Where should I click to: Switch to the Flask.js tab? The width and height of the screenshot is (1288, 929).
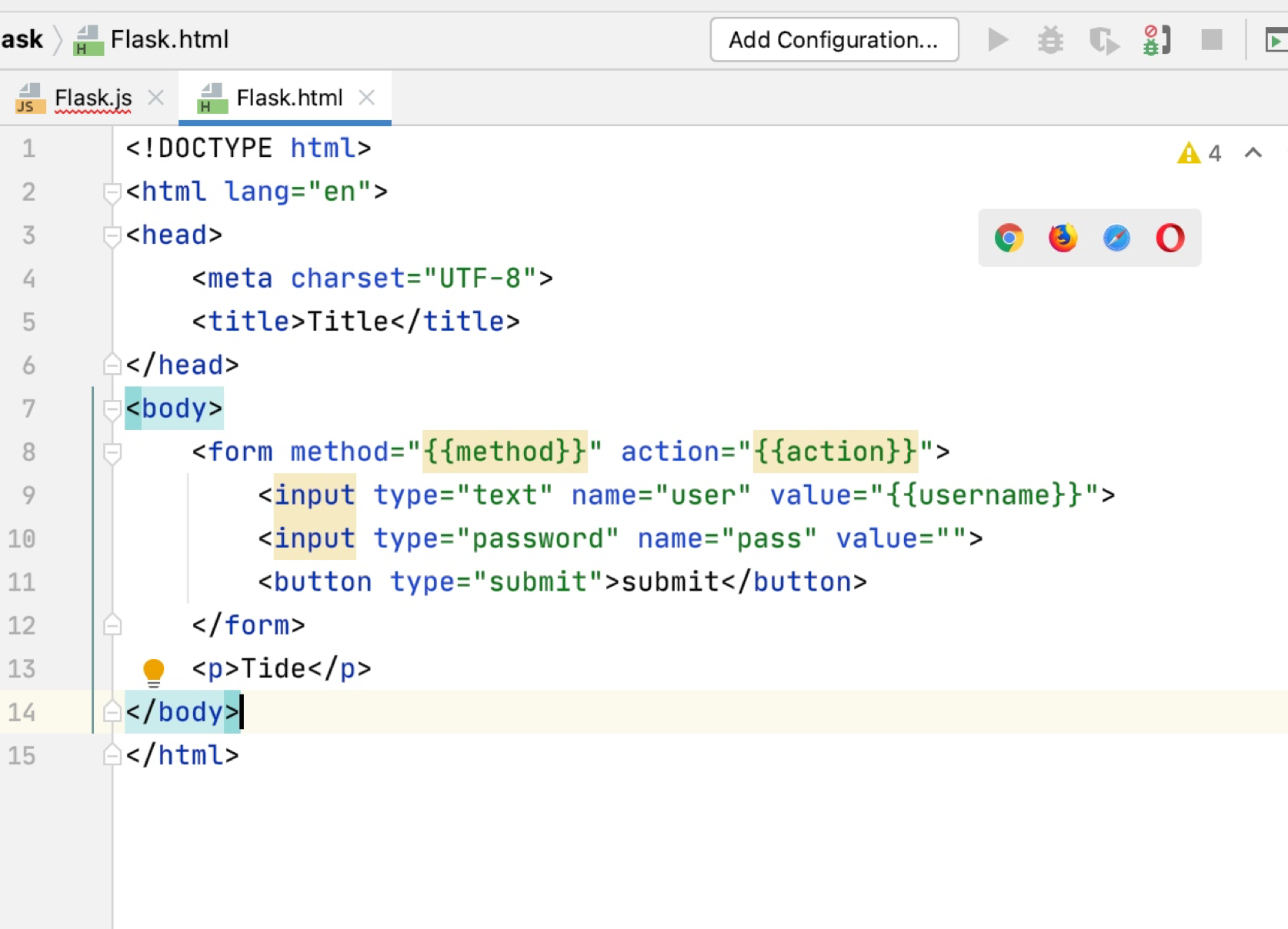[92, 98]
